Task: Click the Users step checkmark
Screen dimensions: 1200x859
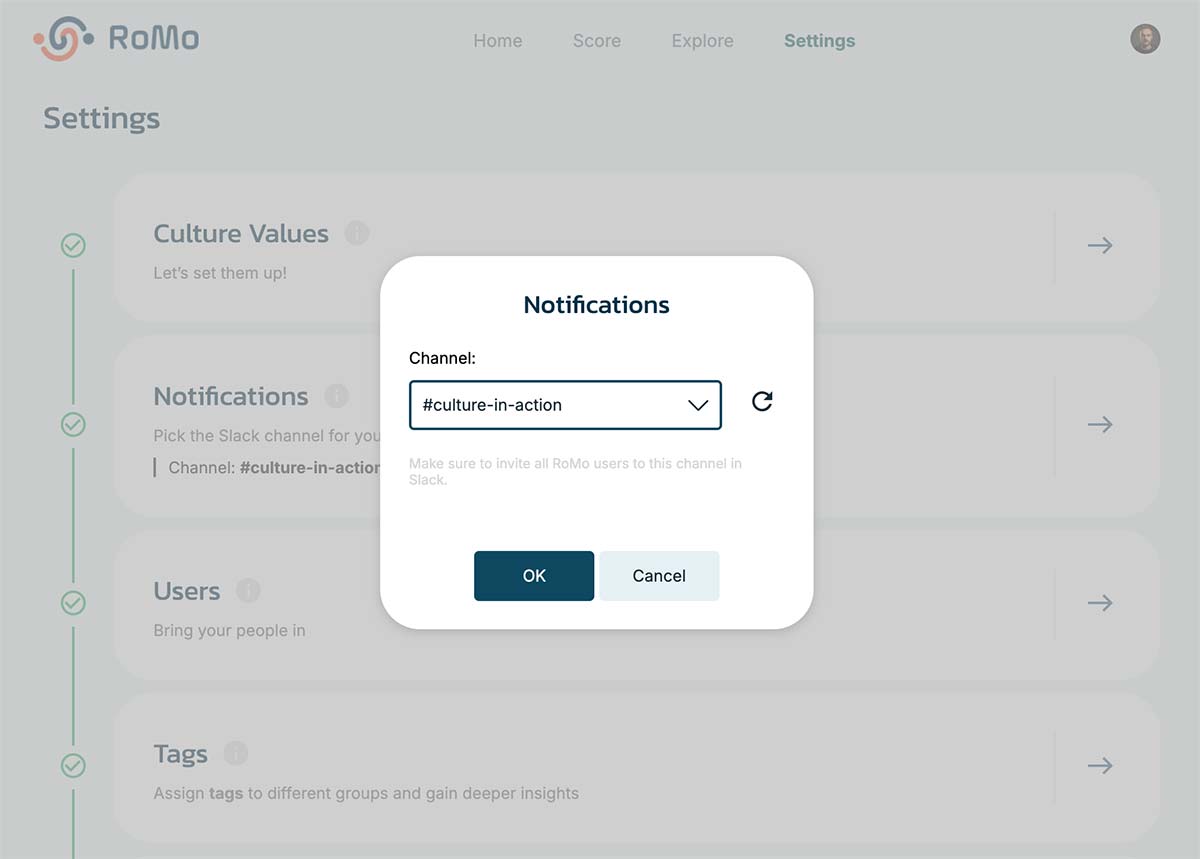Action: tap(73, 603)
